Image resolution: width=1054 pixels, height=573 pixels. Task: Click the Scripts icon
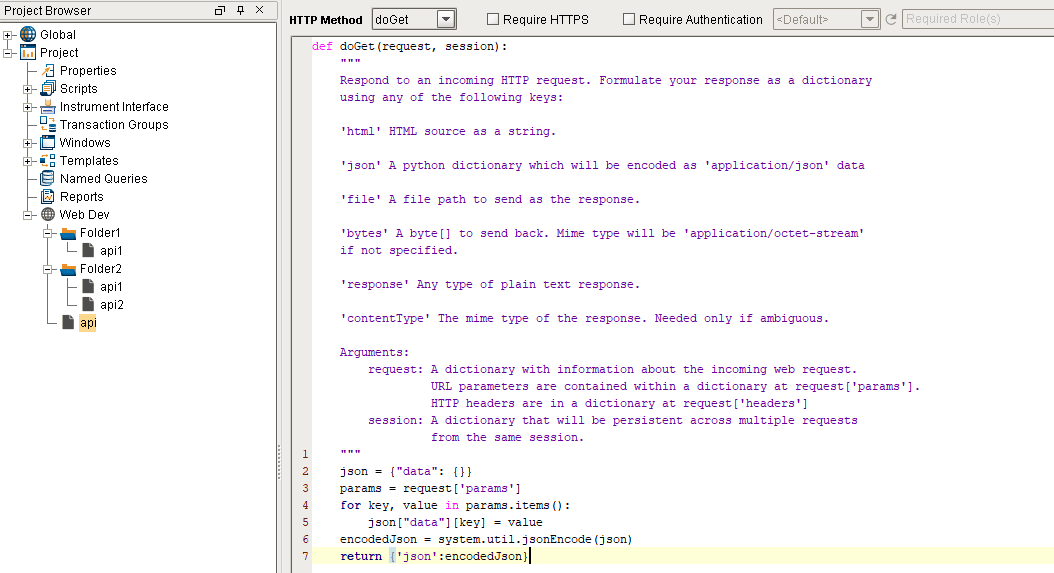pos(48,89)
